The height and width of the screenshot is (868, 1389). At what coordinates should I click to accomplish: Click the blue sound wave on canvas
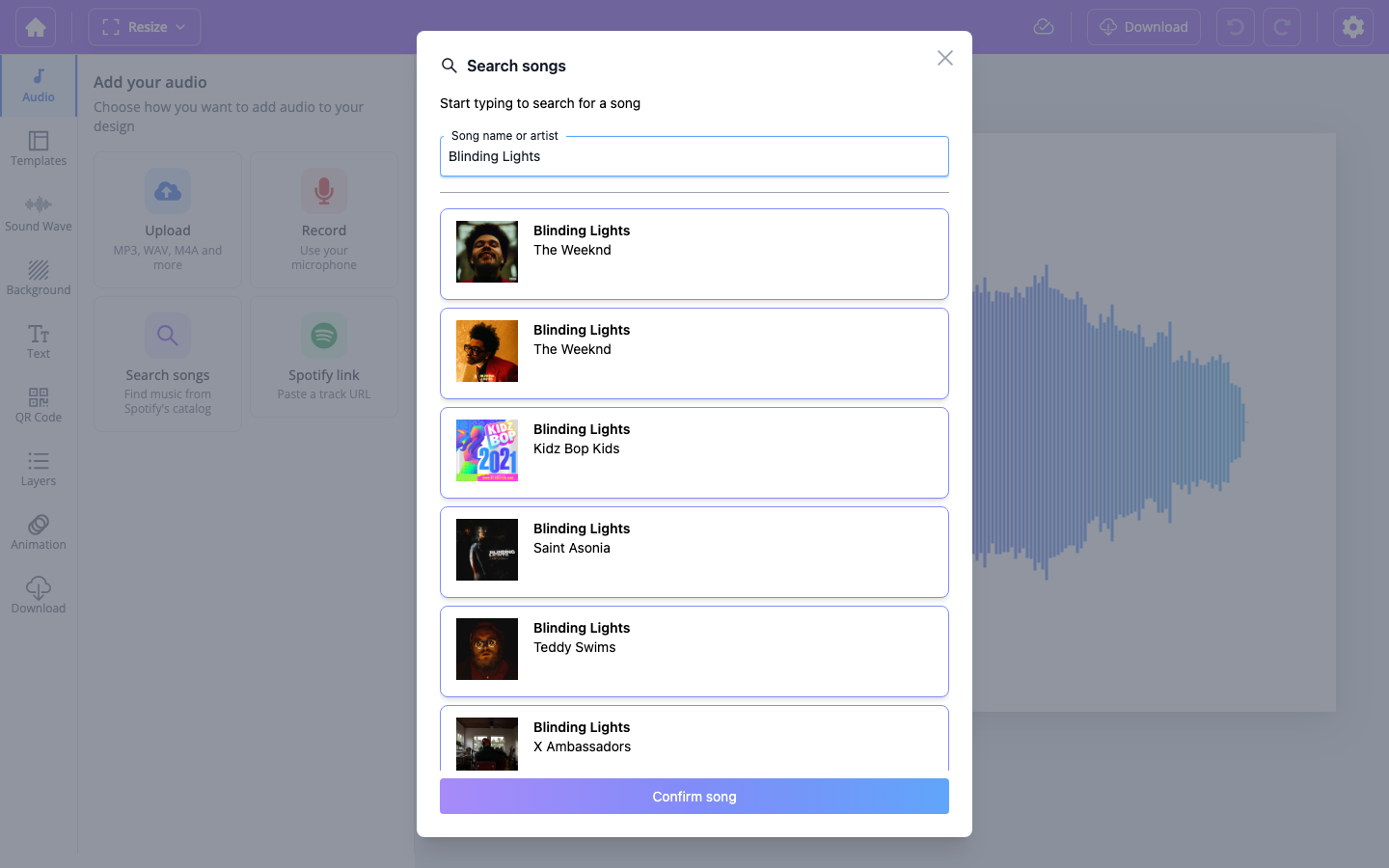pyautogui.click(x=1109, y=422)
